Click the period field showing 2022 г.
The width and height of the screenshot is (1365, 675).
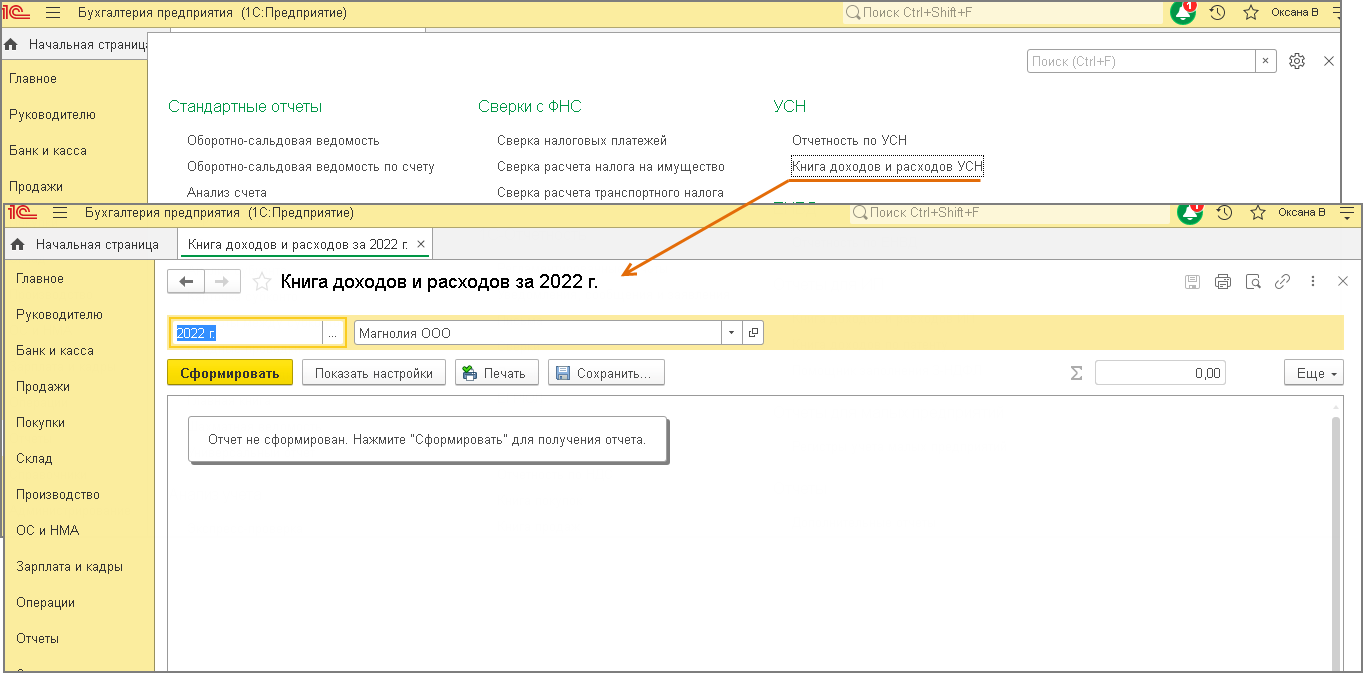[x=246, y=333]
